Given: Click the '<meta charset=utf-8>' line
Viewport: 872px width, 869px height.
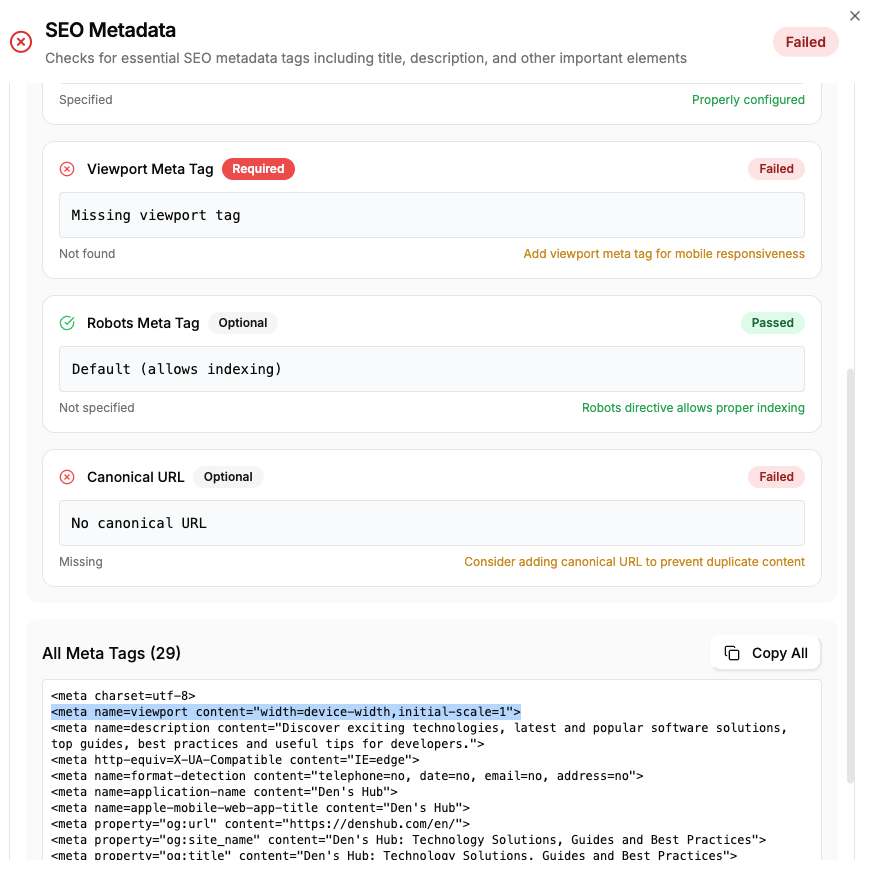Looking at the screenshot, I should click(123, 696).
